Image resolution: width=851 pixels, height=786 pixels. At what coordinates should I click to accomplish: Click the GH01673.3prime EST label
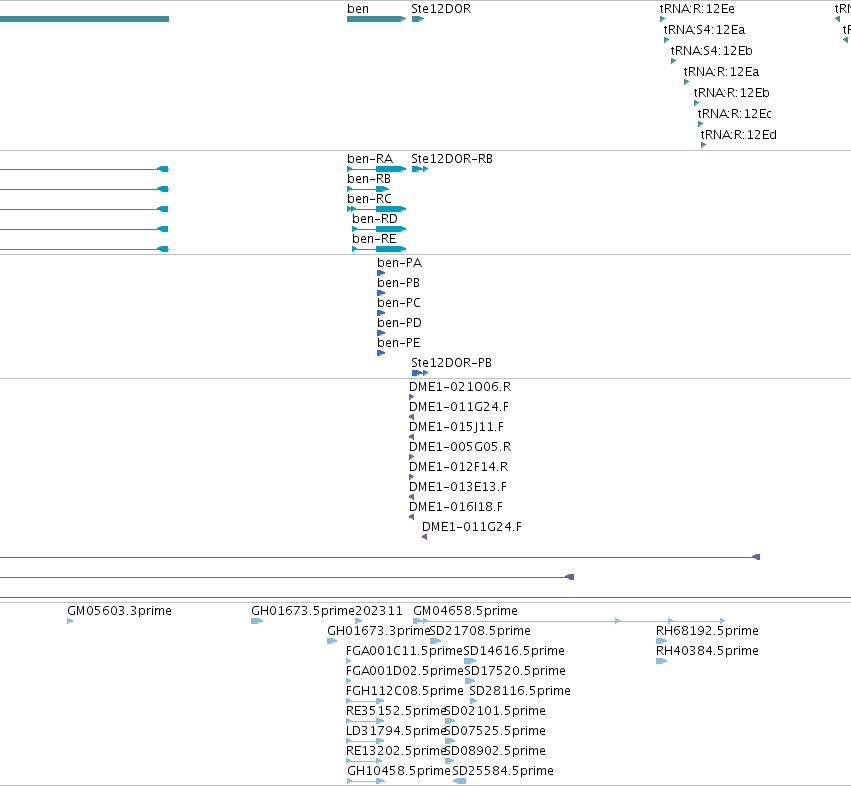(378, 631)
